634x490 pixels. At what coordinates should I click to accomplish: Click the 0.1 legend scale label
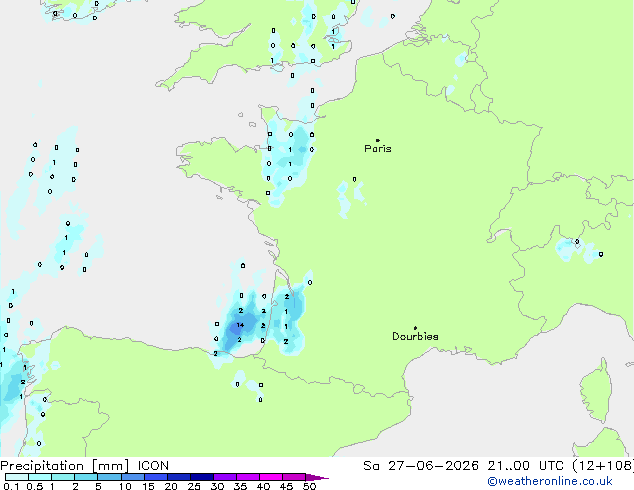coord(11,486)
